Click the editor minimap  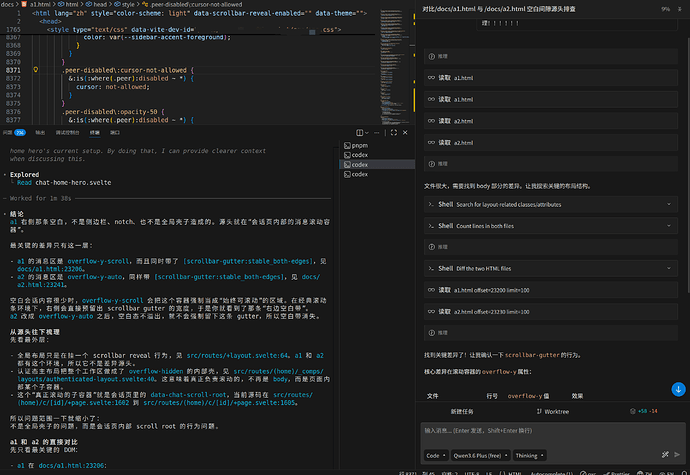(x=395, y=66)
